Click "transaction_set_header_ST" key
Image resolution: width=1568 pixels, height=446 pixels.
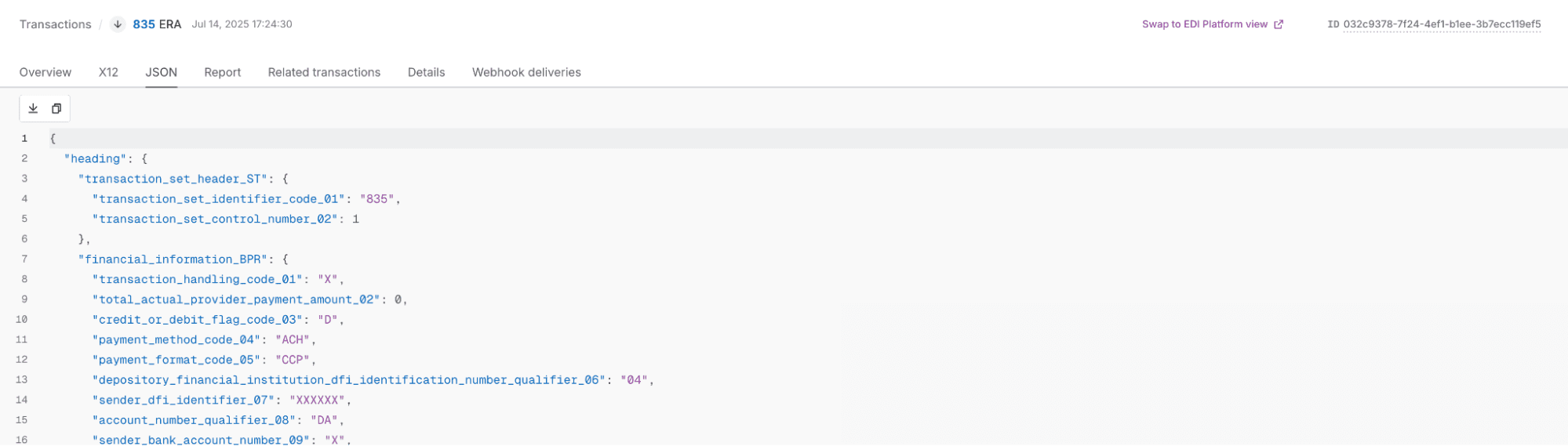click(x=173, y=179)
